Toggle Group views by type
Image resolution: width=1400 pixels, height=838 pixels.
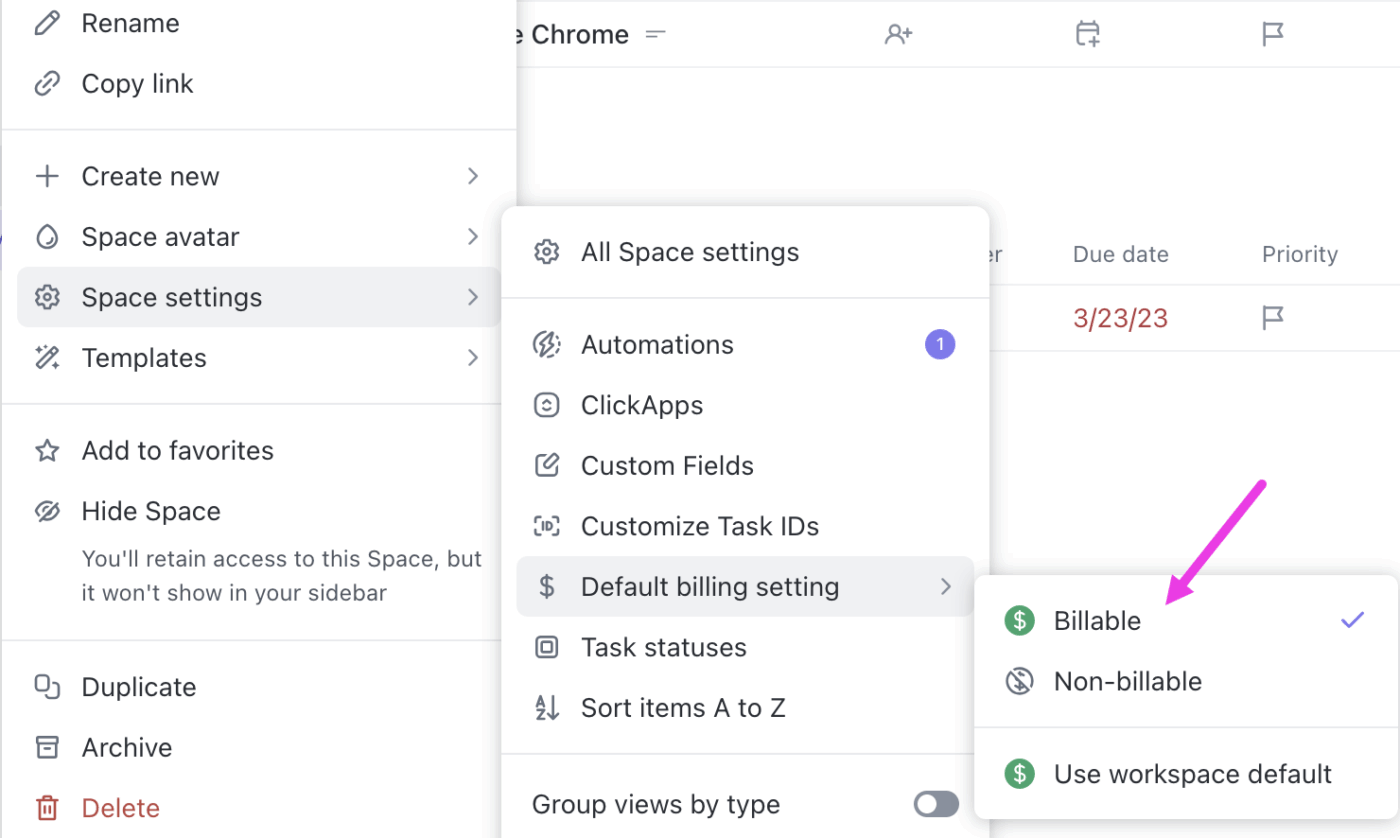(934, 804)
